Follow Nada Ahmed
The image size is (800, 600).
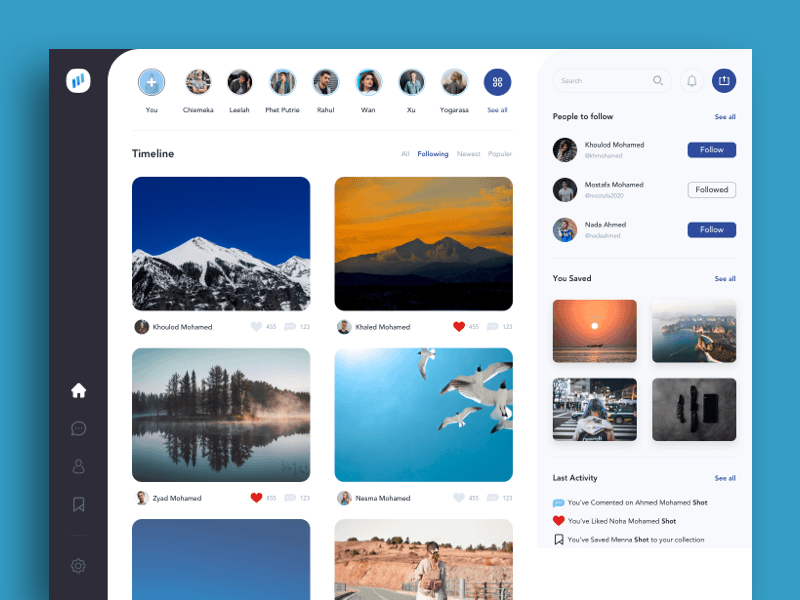(x=712, y=230)
